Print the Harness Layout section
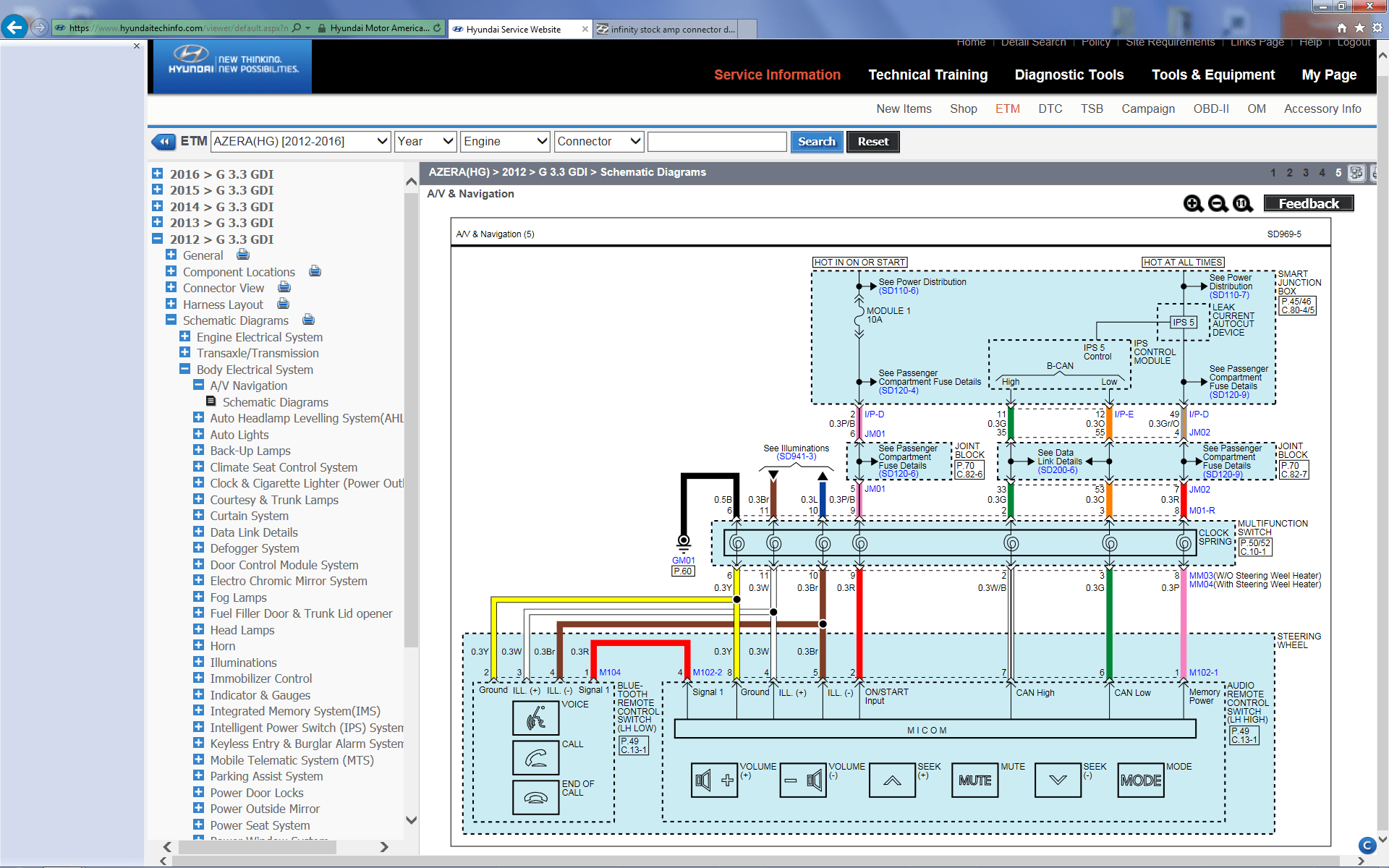 283,304
